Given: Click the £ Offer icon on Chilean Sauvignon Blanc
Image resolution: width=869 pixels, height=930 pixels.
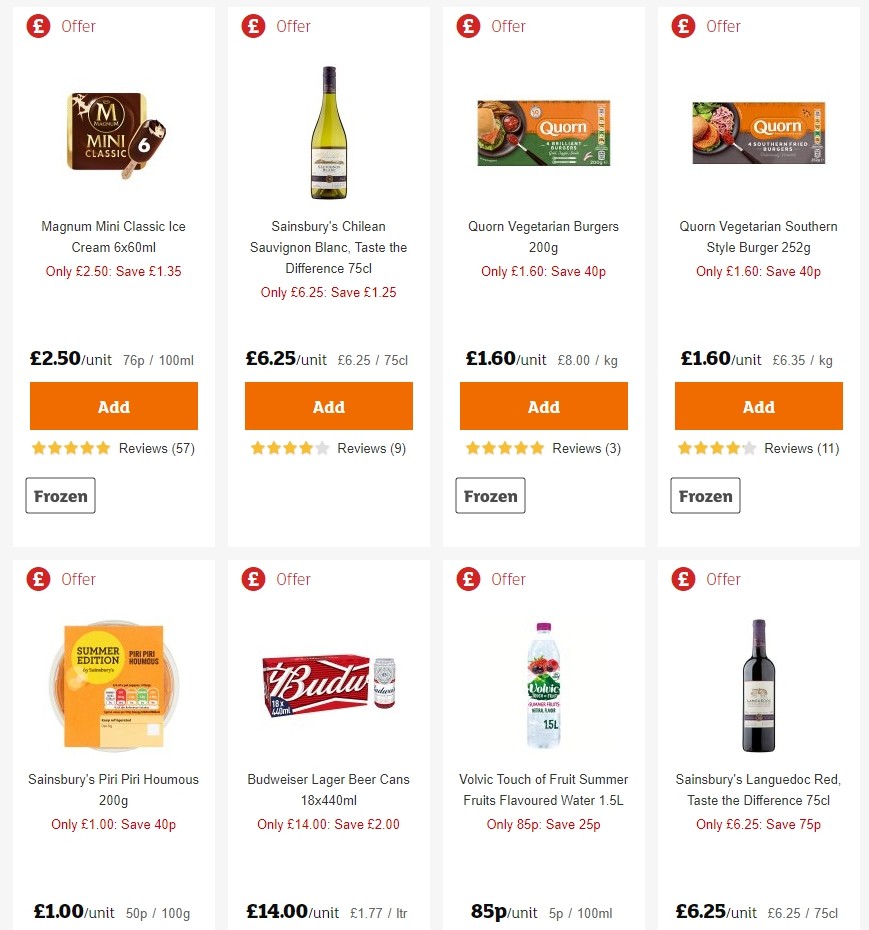Looking at the screenshot, I should [253, 26].
